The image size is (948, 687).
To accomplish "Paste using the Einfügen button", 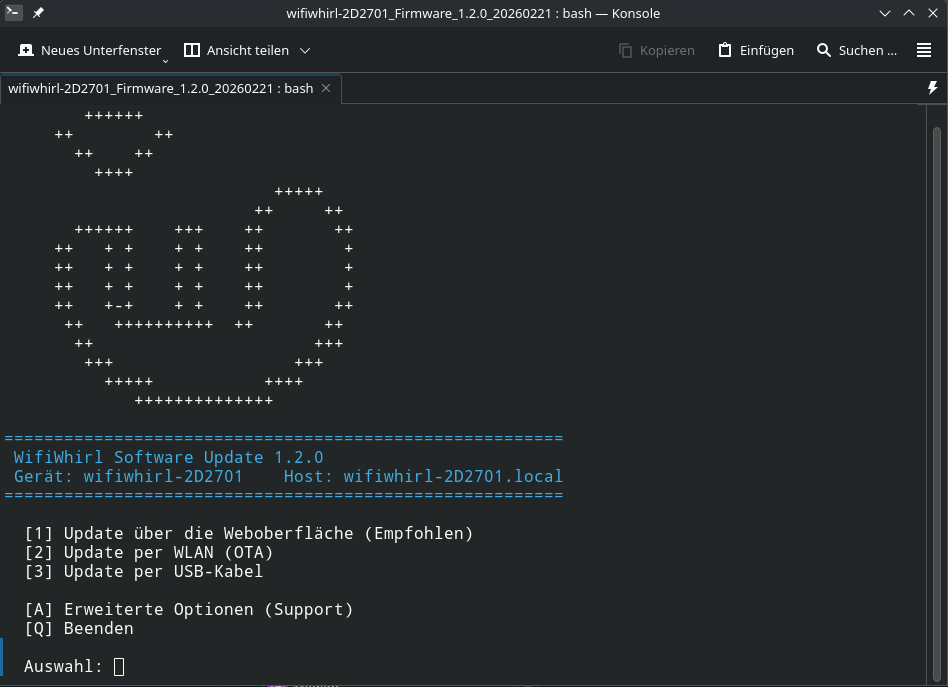I will pos(756,50).
